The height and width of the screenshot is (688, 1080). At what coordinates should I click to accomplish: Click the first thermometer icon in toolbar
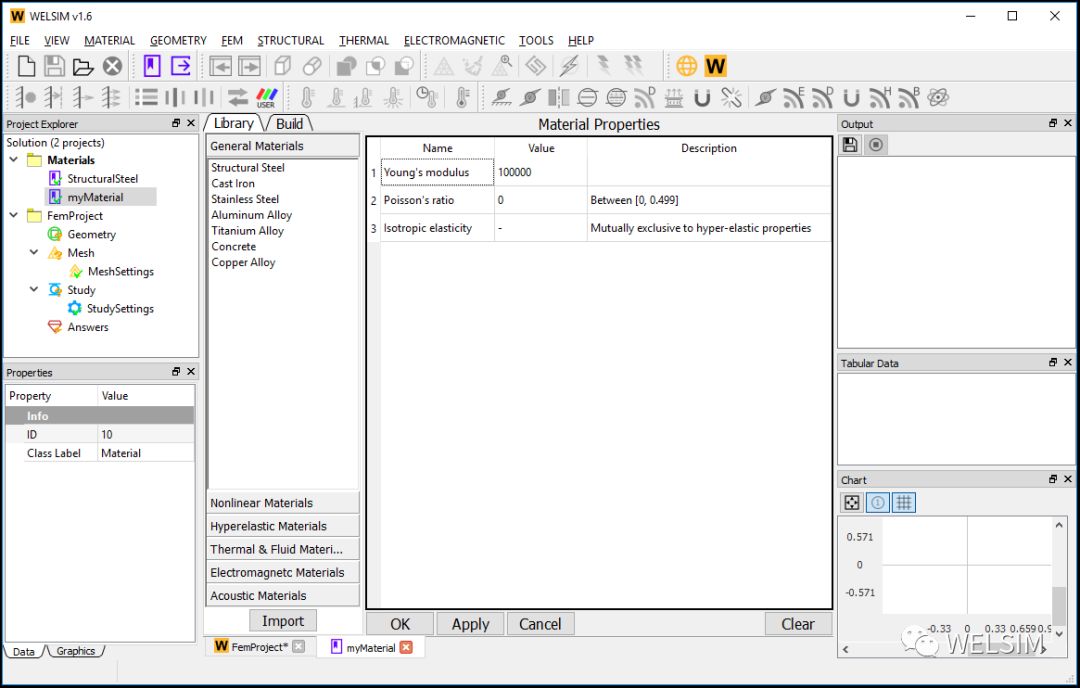click(307, 97)
